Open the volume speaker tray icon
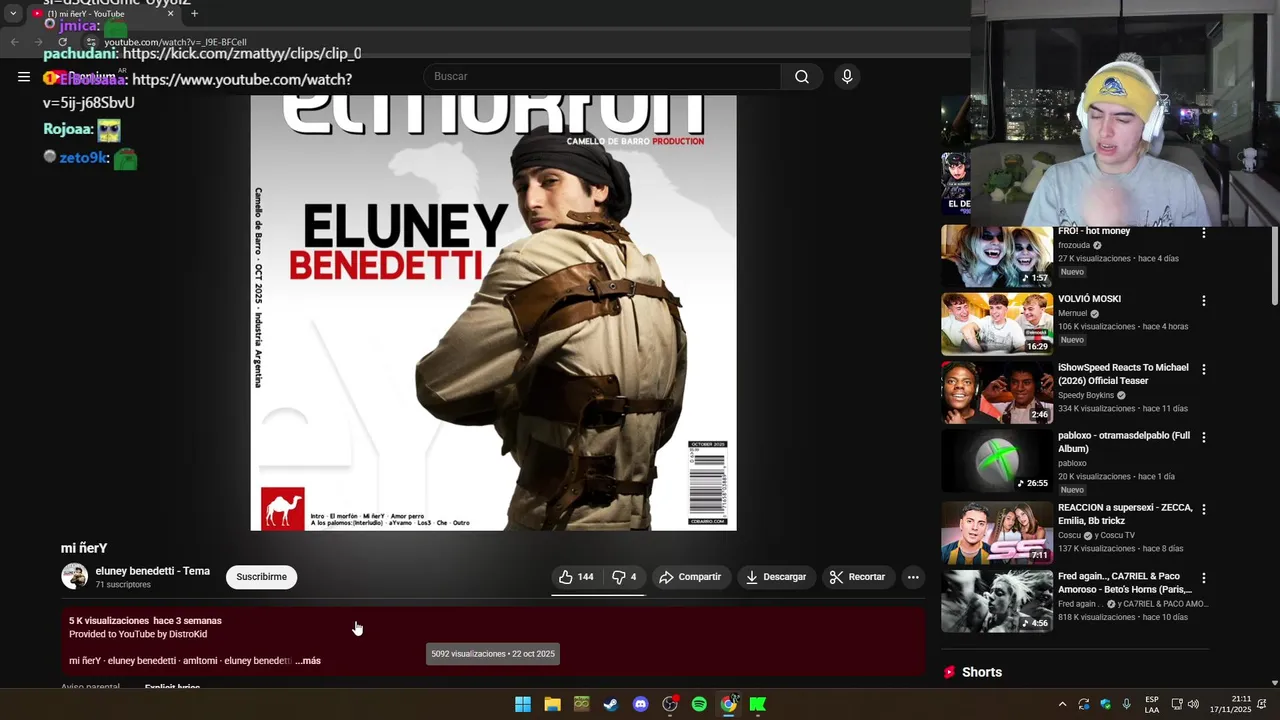Viewport: 1280px width, 720px height. tap(1193, 704)
